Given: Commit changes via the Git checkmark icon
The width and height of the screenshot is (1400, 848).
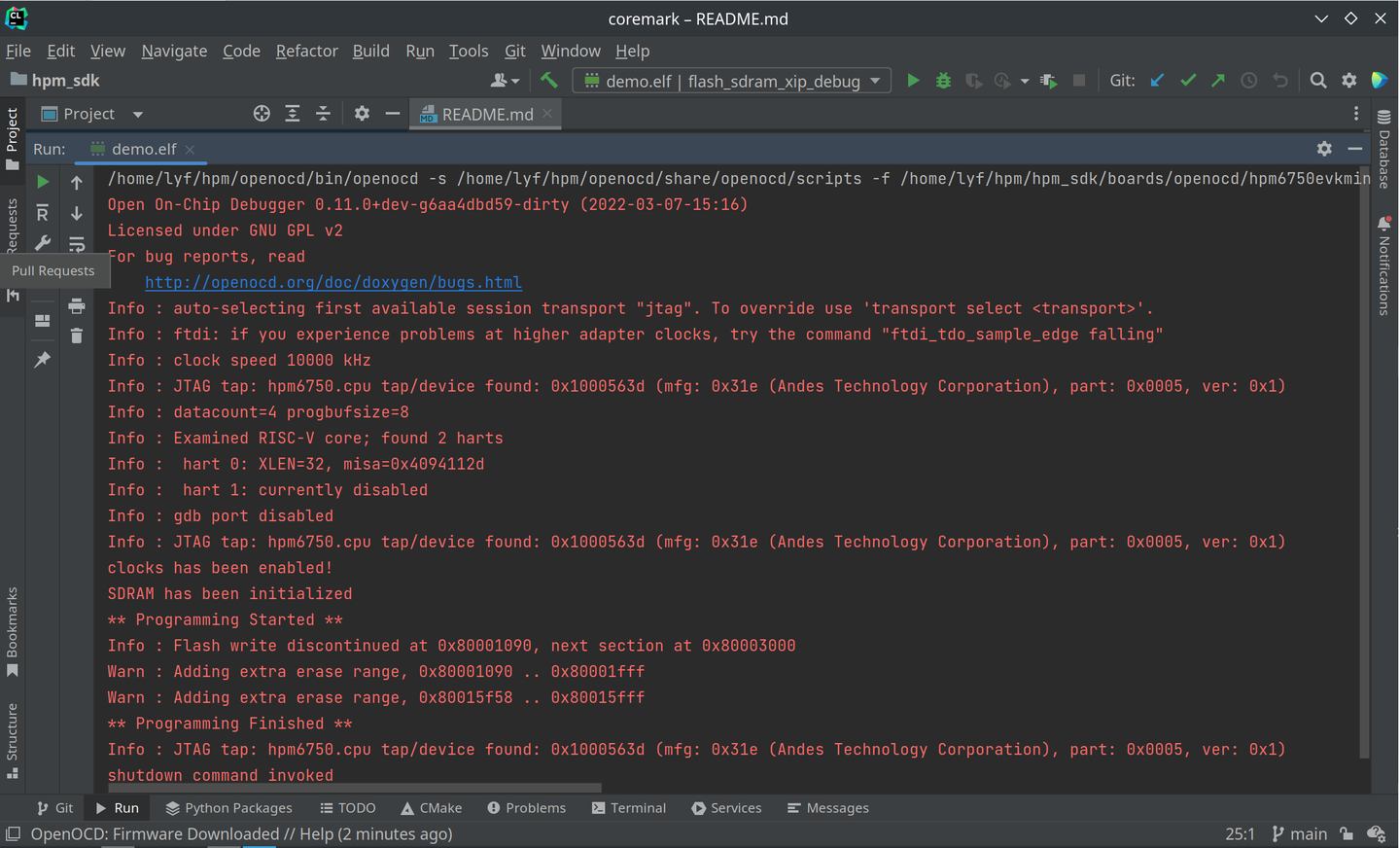Looking at the screenshot, I should point(1187,81).
